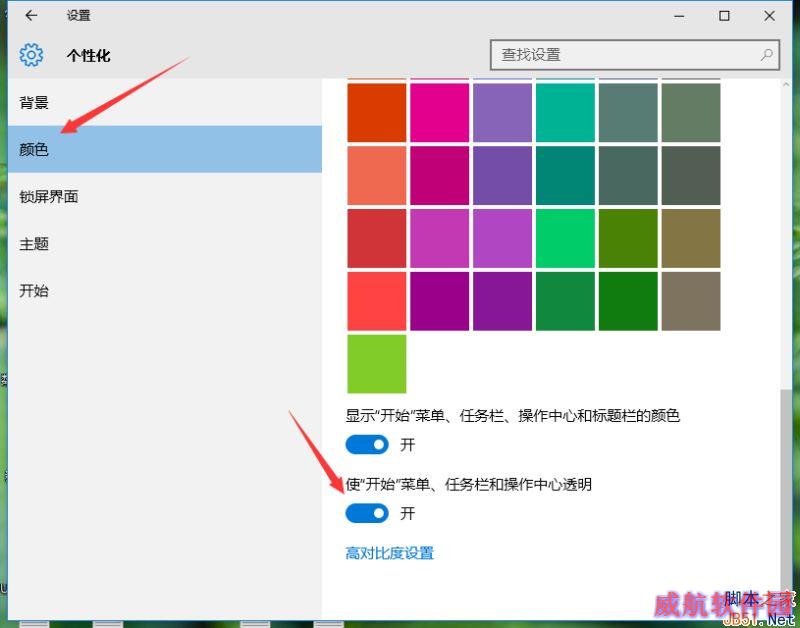Pick the dark slate green swatch in second row

coord(628,175)
